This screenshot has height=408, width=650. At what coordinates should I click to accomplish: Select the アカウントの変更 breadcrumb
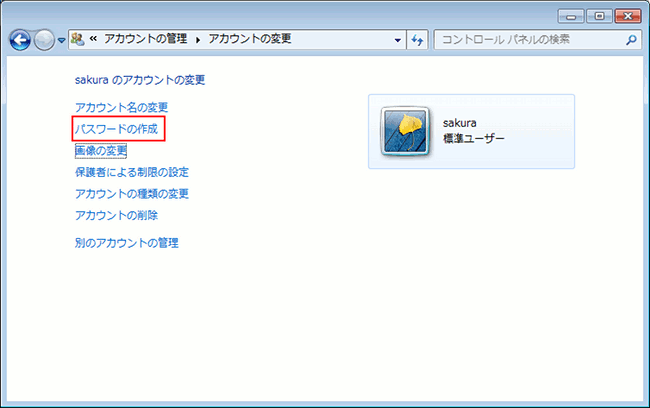click(x=248, y=40)
